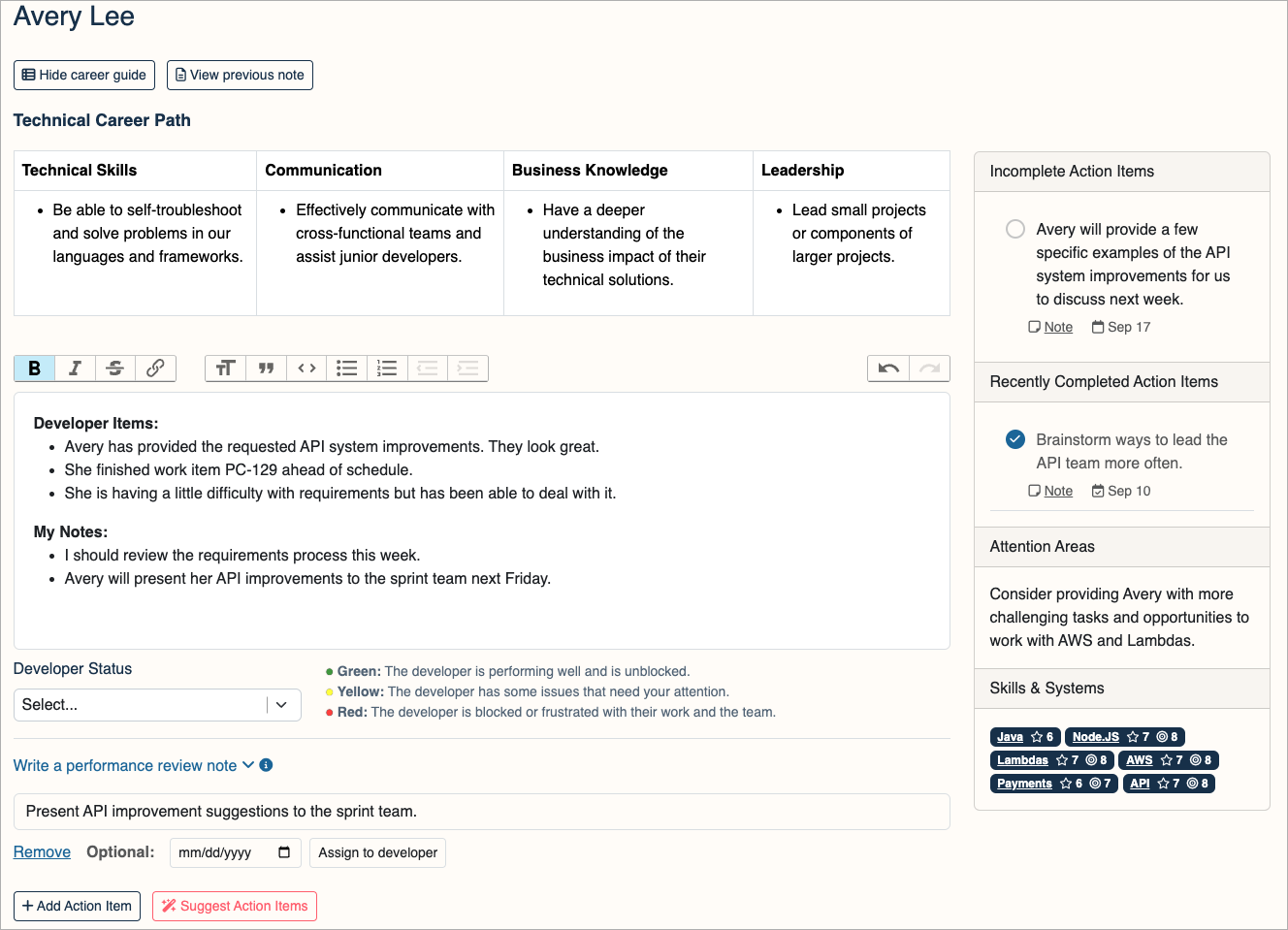Click Suggest Action Items button
This screenshot has height=930, width=1288.
235,906
